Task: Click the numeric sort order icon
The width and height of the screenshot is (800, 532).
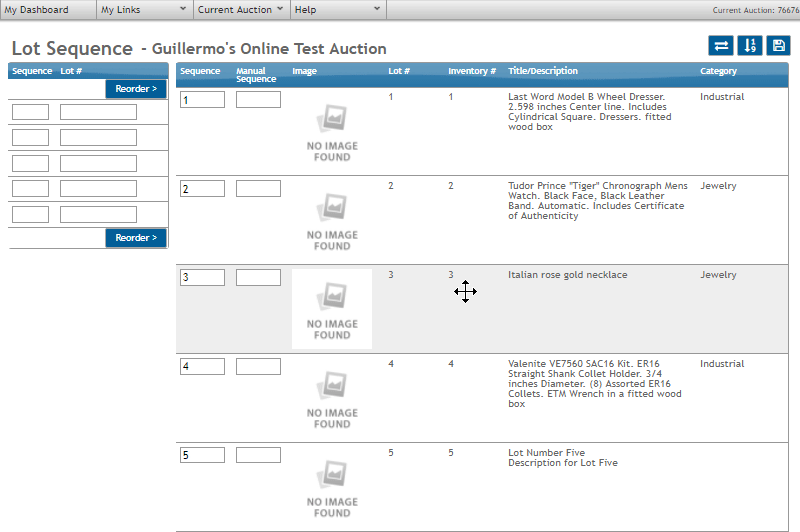Action: 749,45
